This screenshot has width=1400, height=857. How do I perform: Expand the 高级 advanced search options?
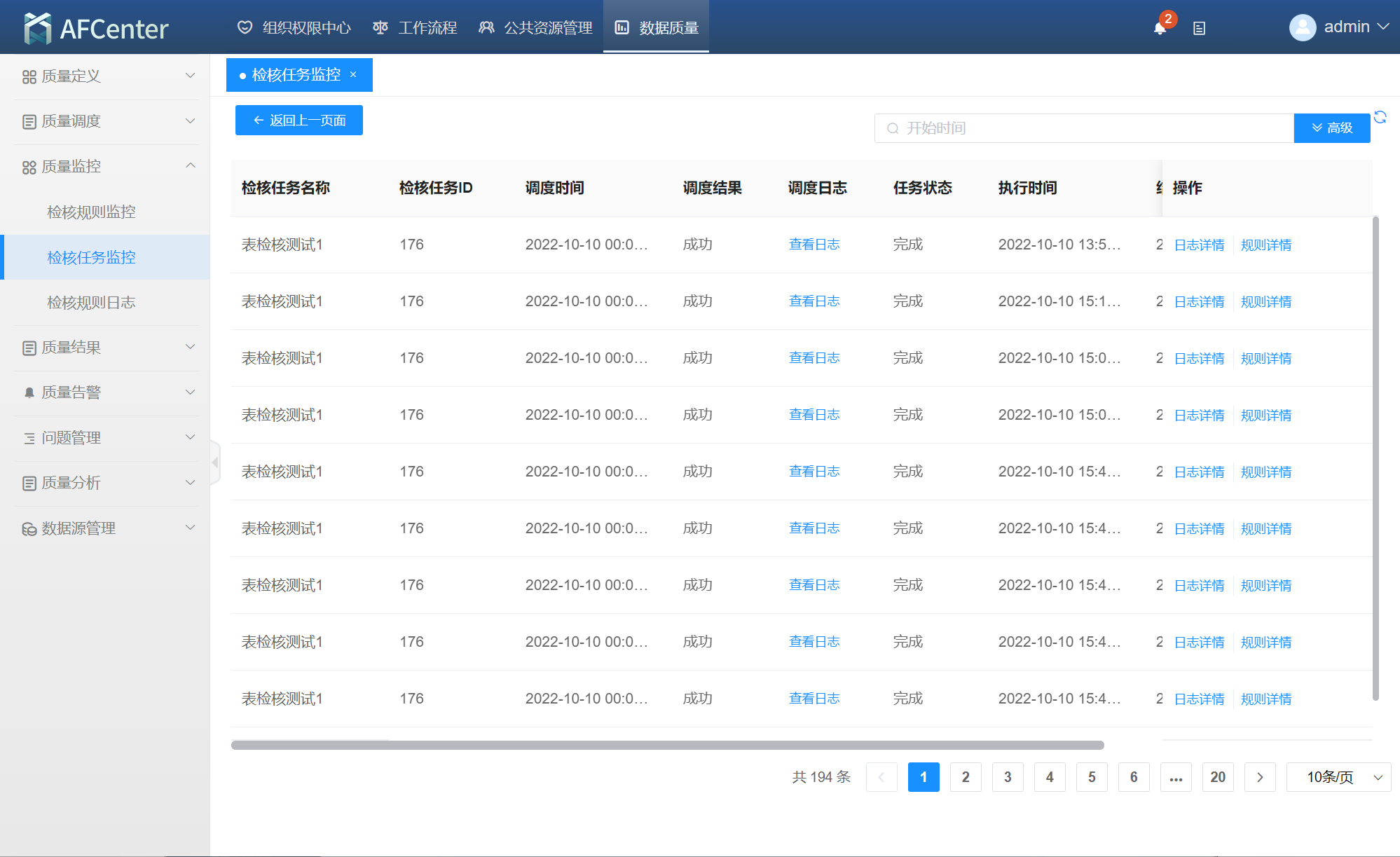point(1331,128)
